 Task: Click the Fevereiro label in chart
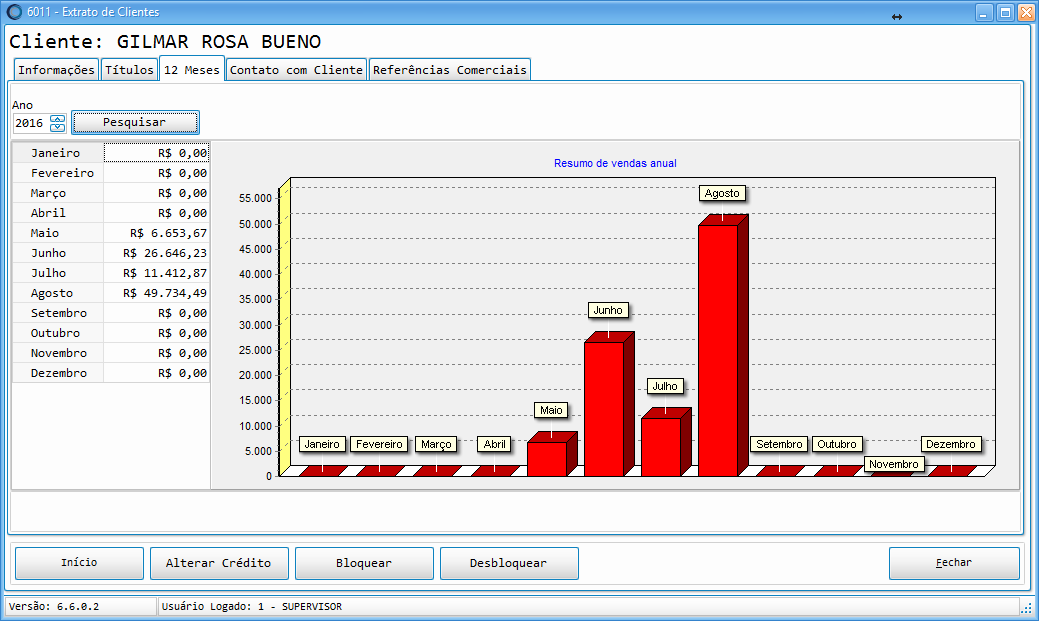click(x=380, y=444)
